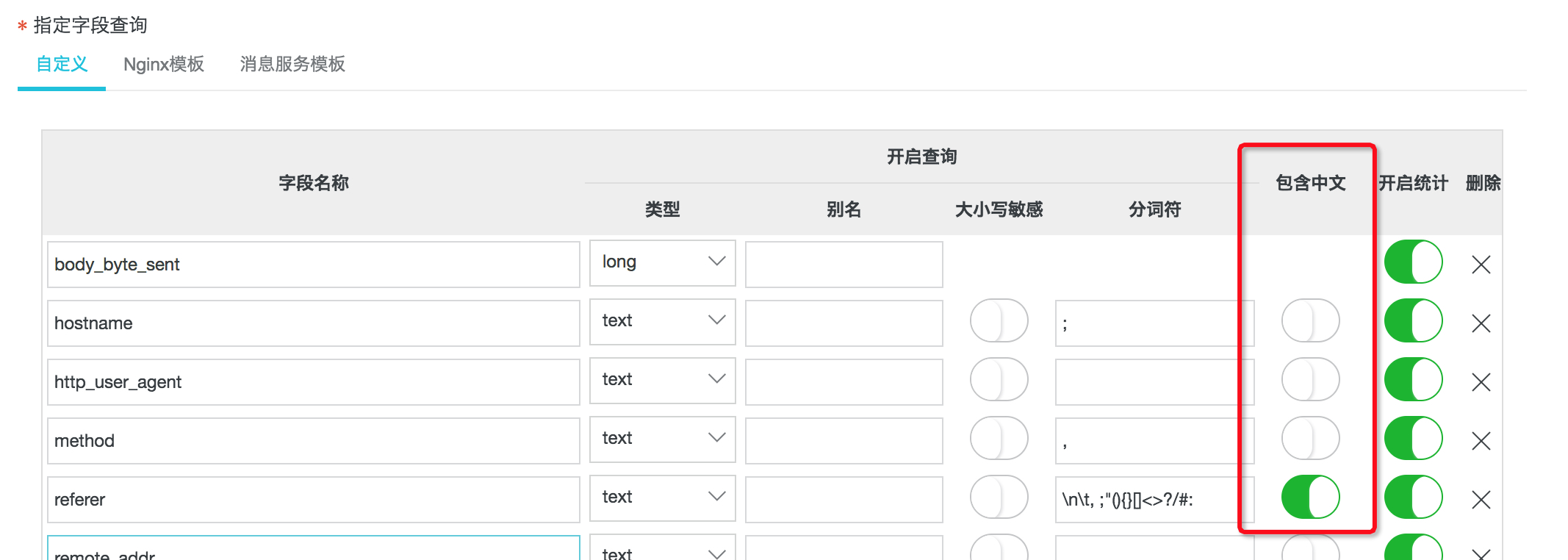
Task: Click alias input for hostname
Action: point(844,323)
